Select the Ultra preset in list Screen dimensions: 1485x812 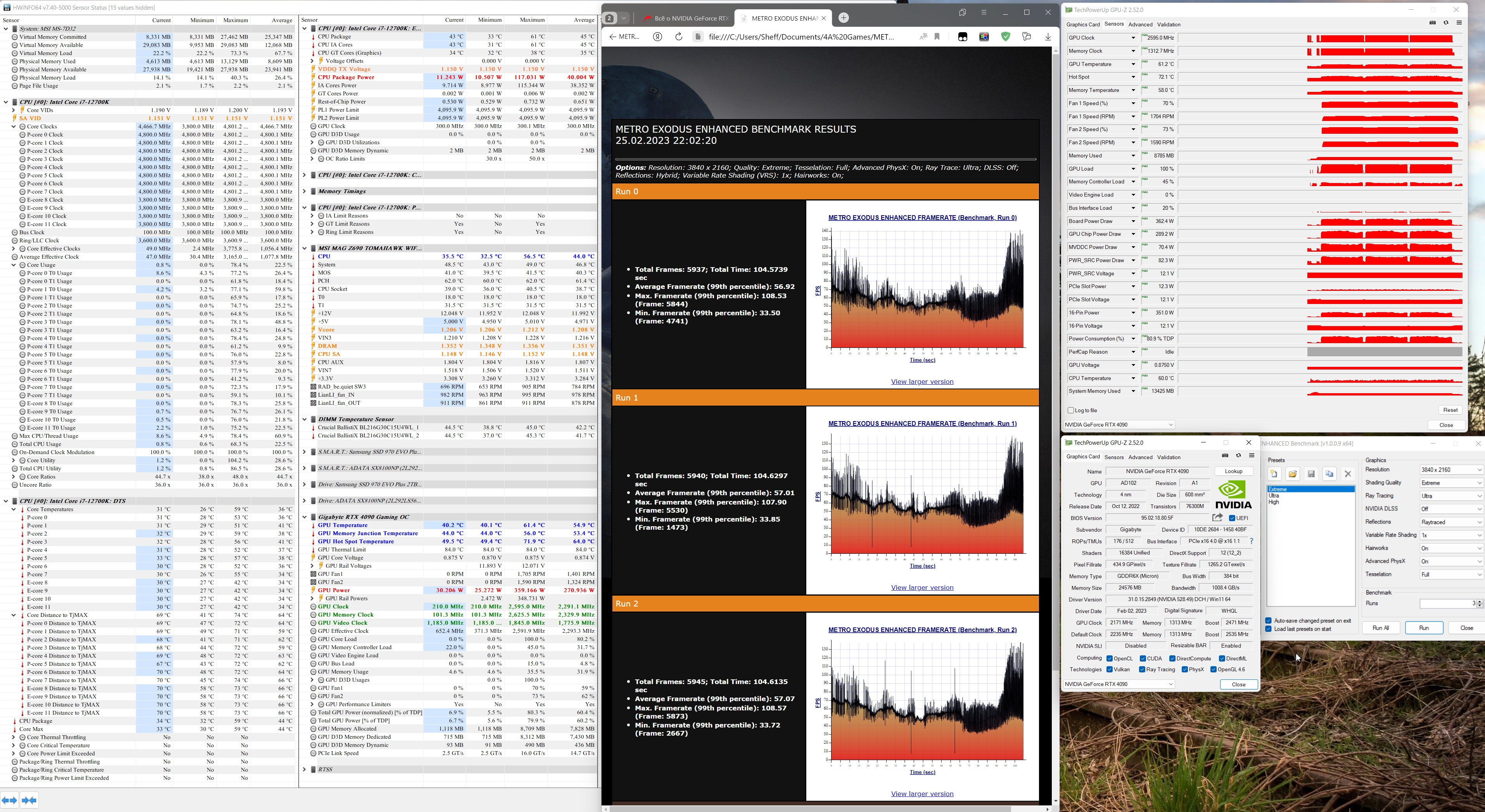1274,496
